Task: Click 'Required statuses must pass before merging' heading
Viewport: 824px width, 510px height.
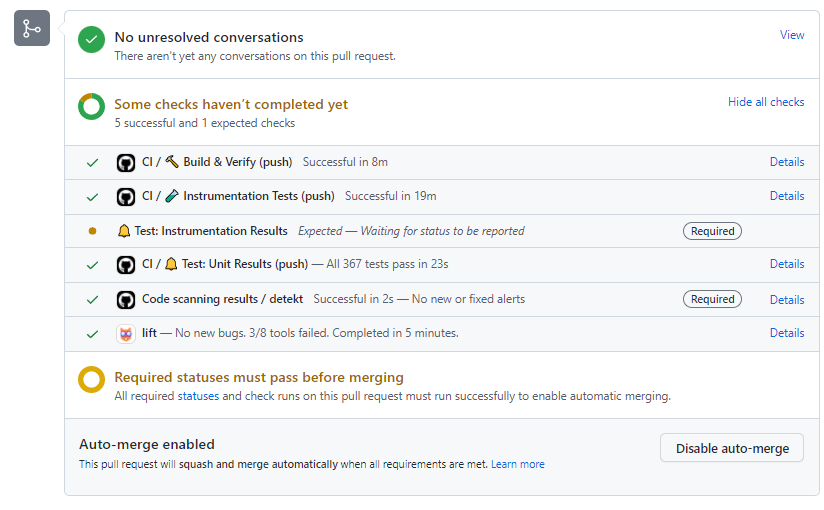Action: [x=259, y=378]
